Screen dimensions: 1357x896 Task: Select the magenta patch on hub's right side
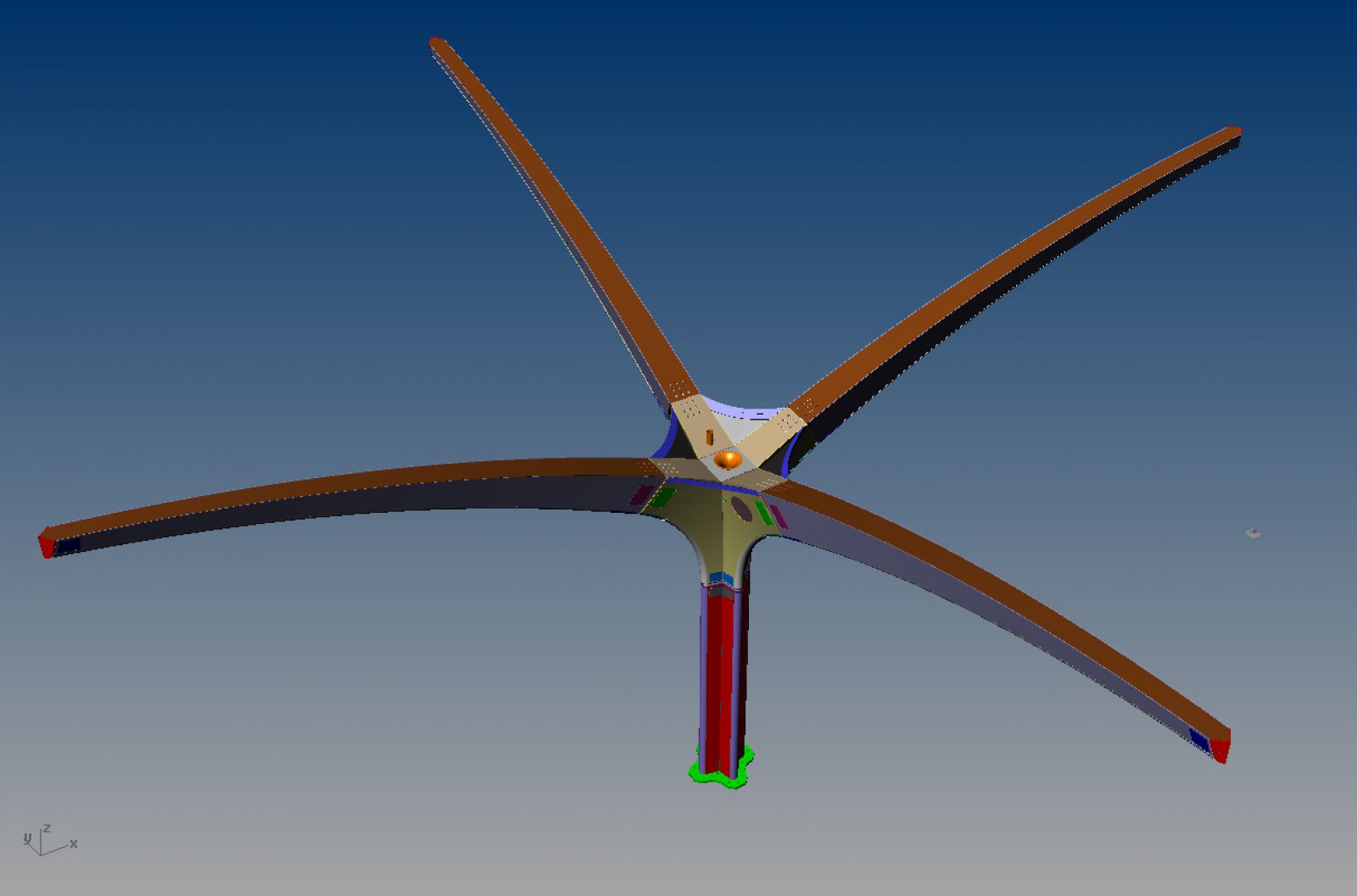pos(778,517)
